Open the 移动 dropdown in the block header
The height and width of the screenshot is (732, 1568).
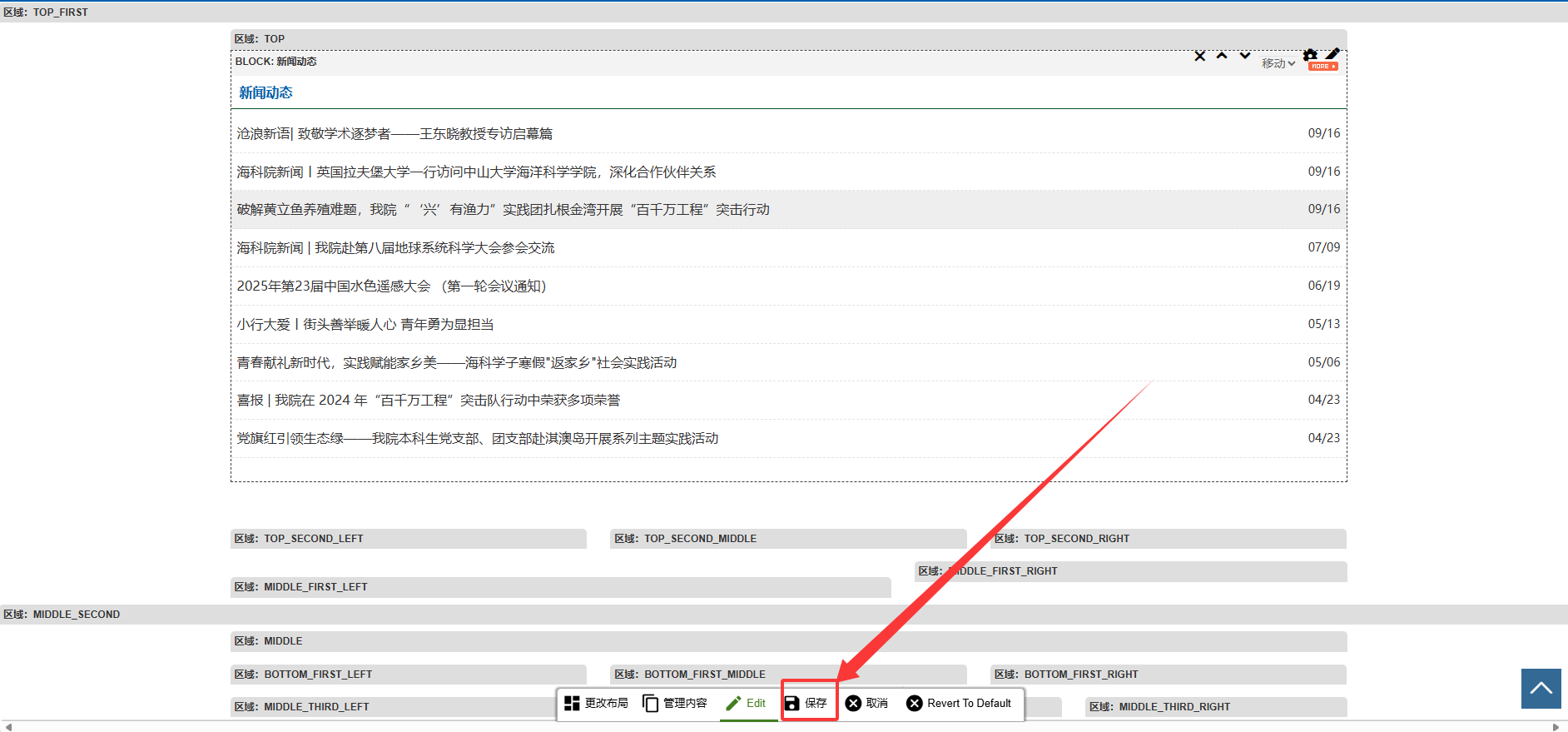click(x=1278, y=64)
